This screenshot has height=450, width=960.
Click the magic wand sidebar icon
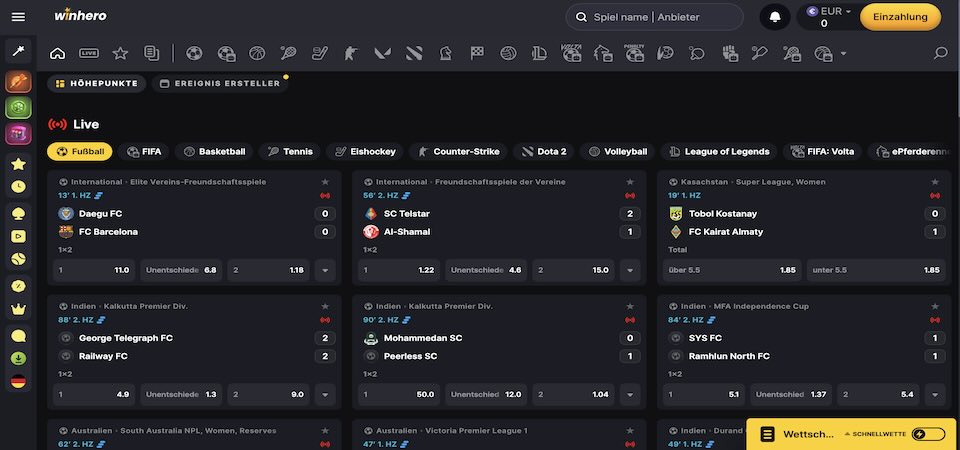click(x=18, y=51)
